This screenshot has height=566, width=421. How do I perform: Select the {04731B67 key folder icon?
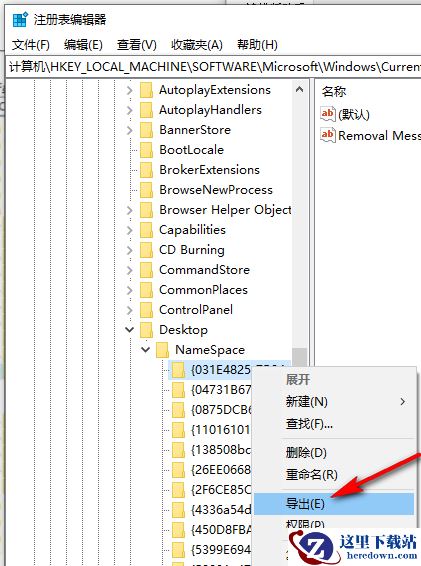click(178, 390)
